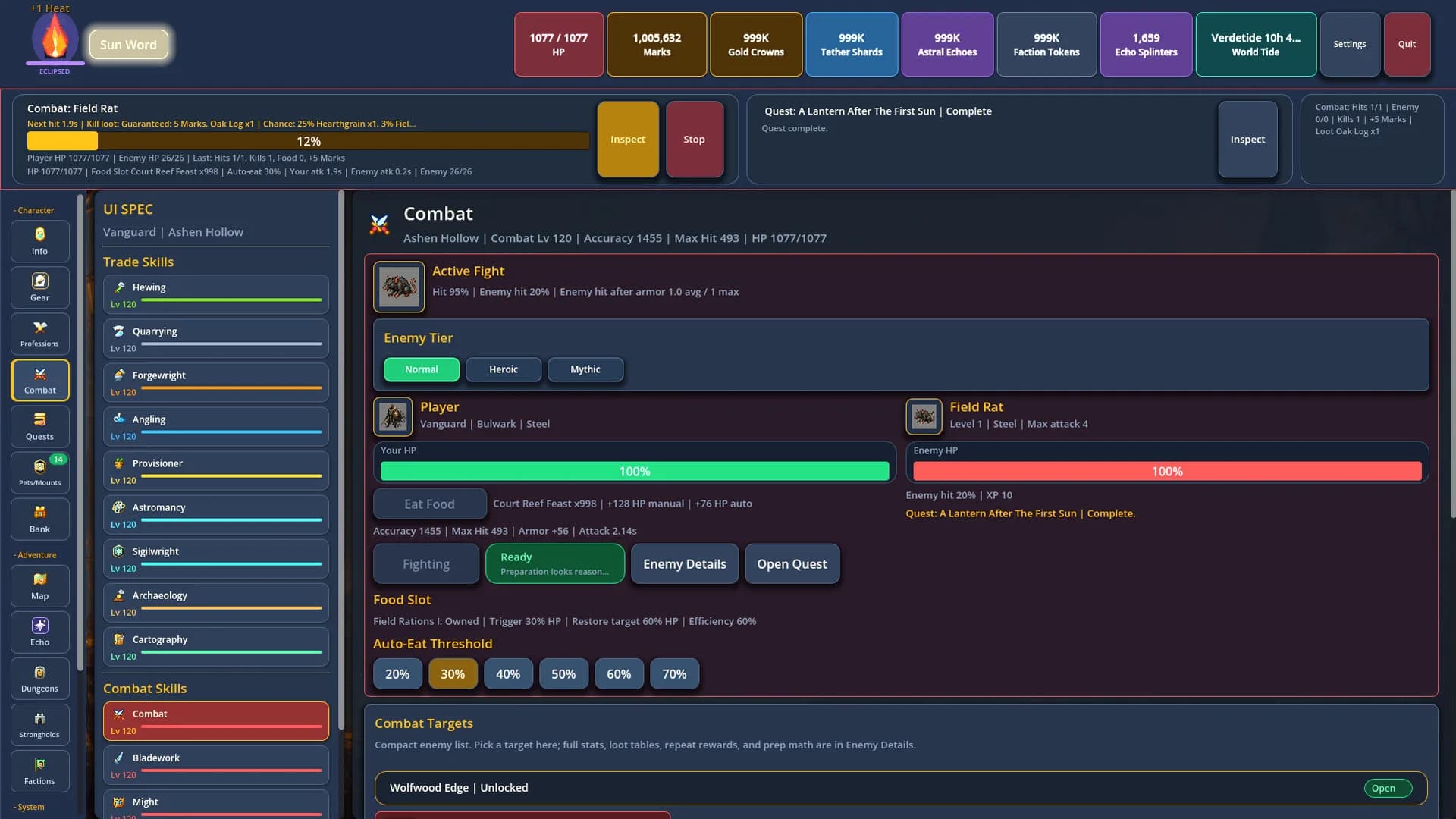This screenshot has width=1456, height=819.
Task: Open the Quests sidebar page
Action: point(40,426)
